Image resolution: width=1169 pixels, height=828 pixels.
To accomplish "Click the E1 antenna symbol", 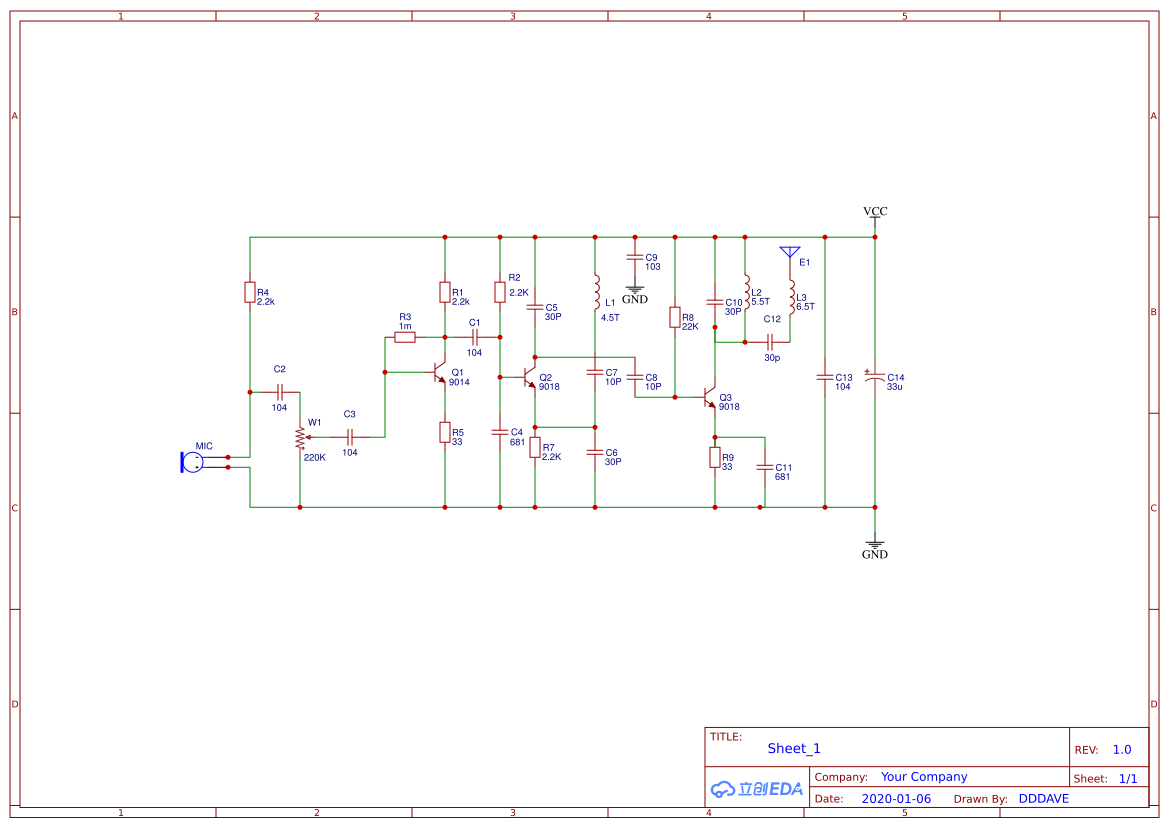I will pos(790,253).
